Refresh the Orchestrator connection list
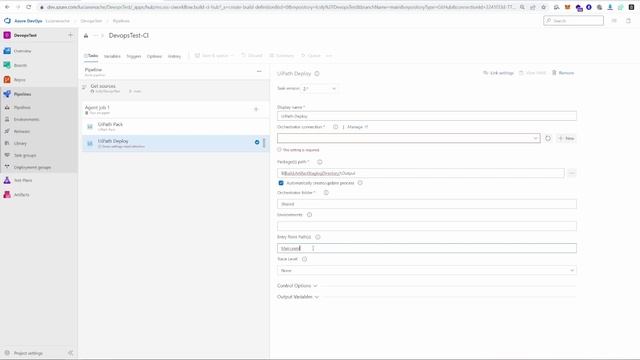The width and height of the screenshot is (640, 360). coord(548,138)
